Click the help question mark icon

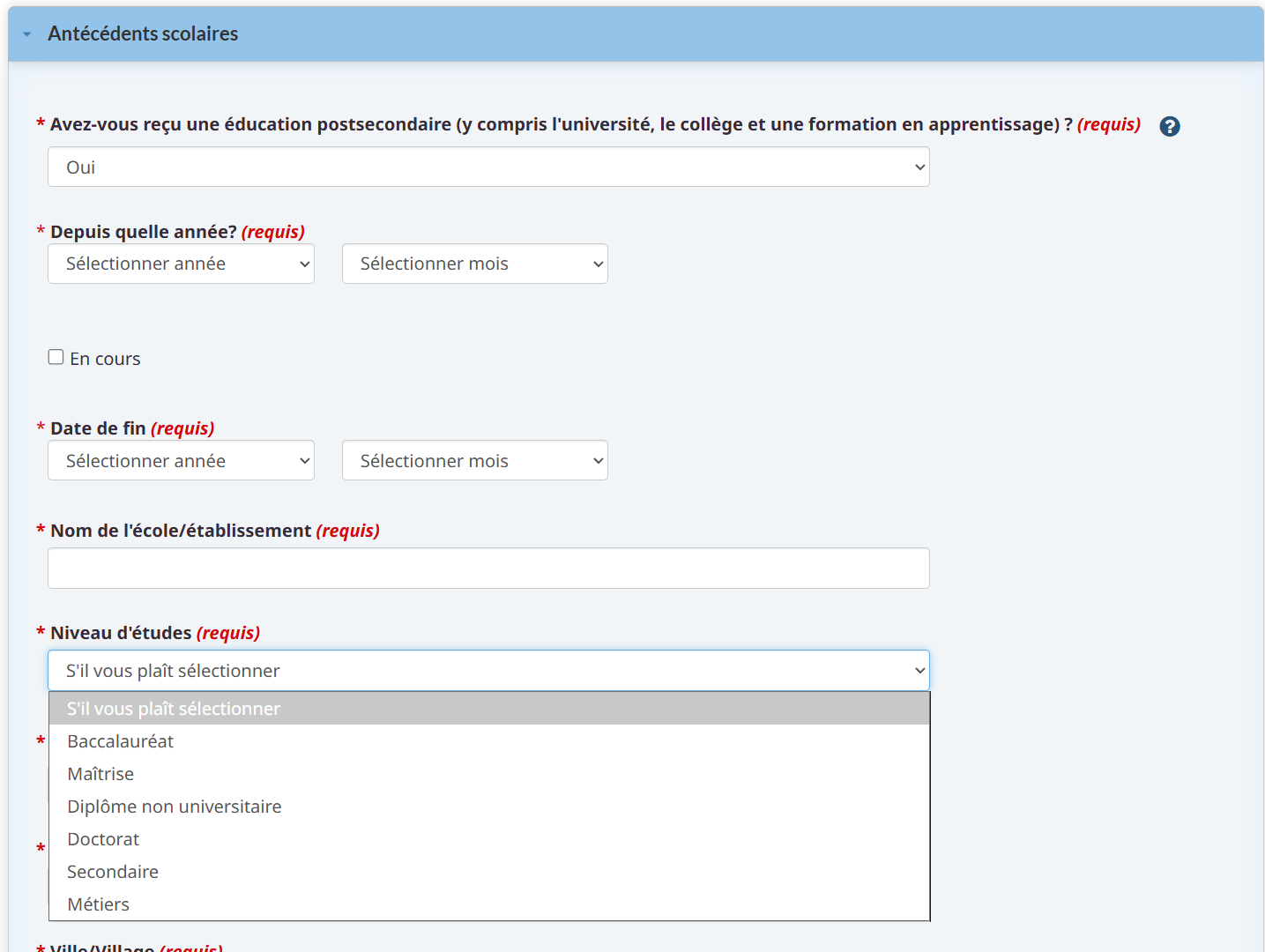tap(1169, 126)
